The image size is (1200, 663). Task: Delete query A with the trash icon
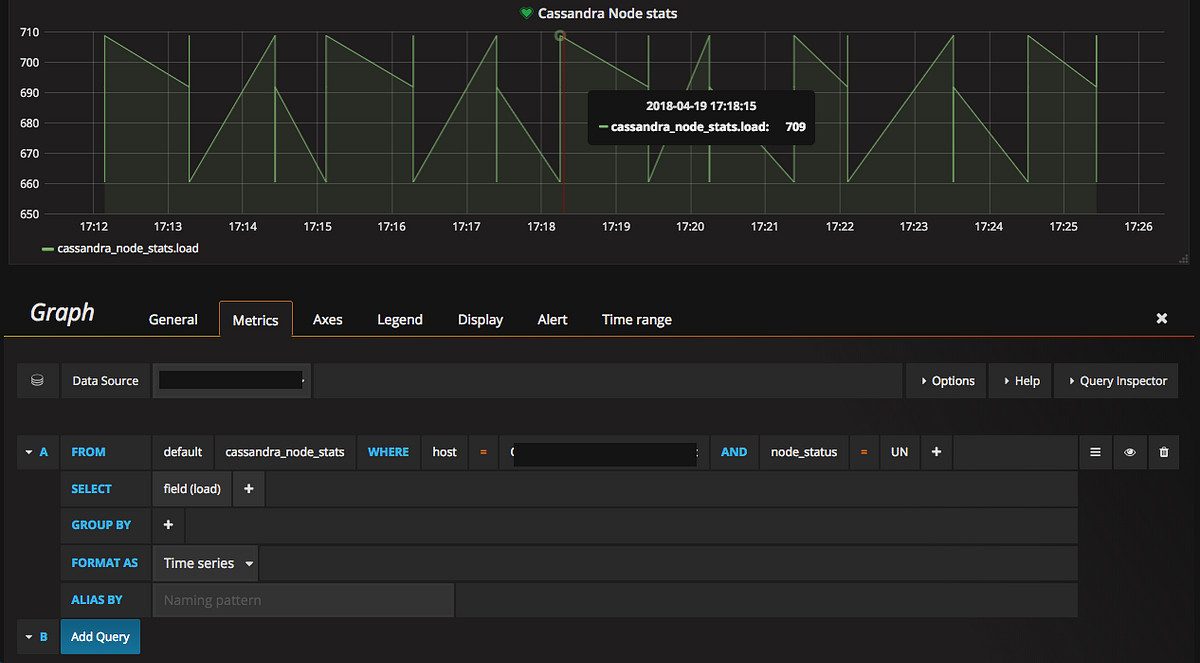[x=1163, y=452]
